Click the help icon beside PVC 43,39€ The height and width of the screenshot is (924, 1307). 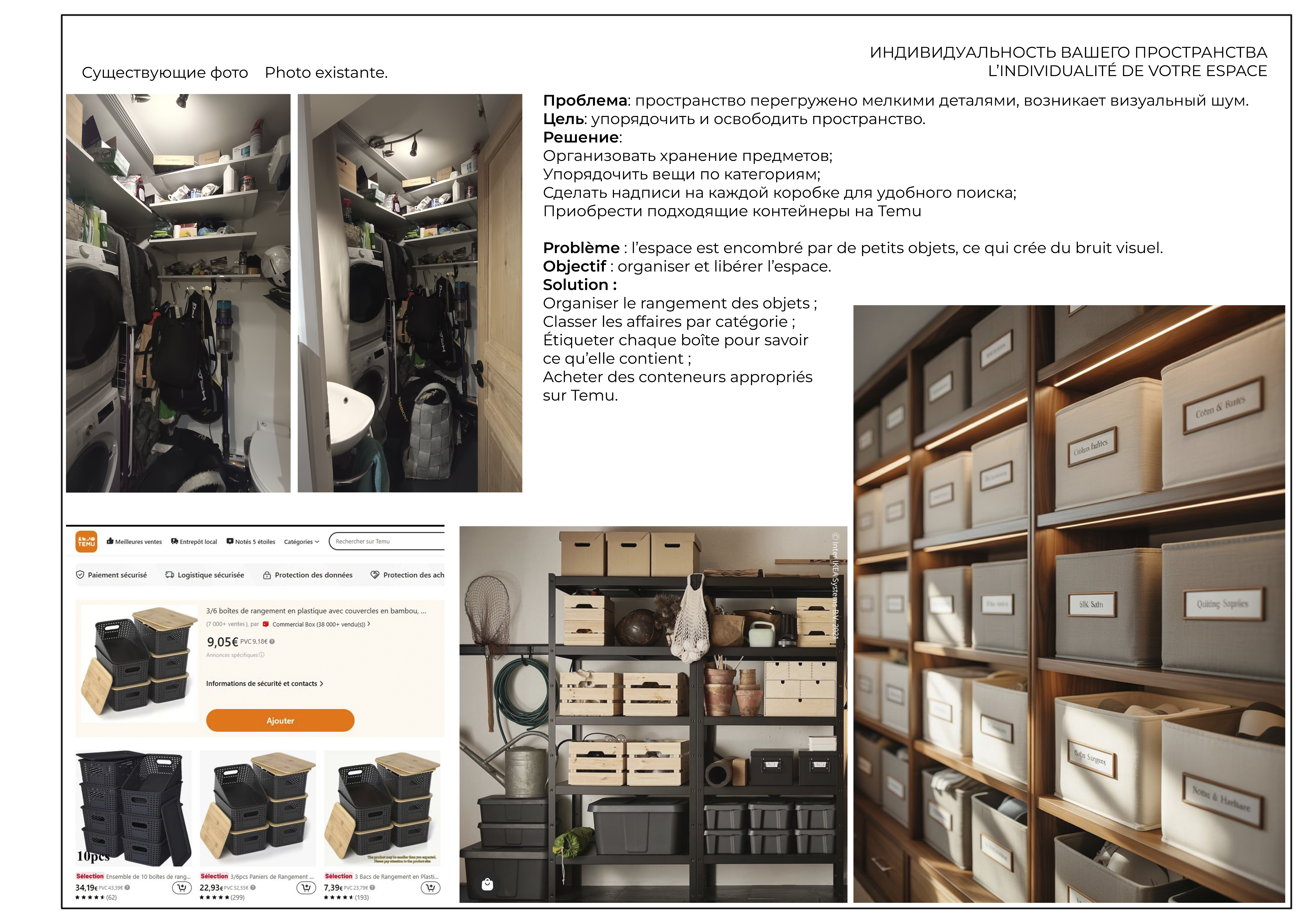pos(127,888)
